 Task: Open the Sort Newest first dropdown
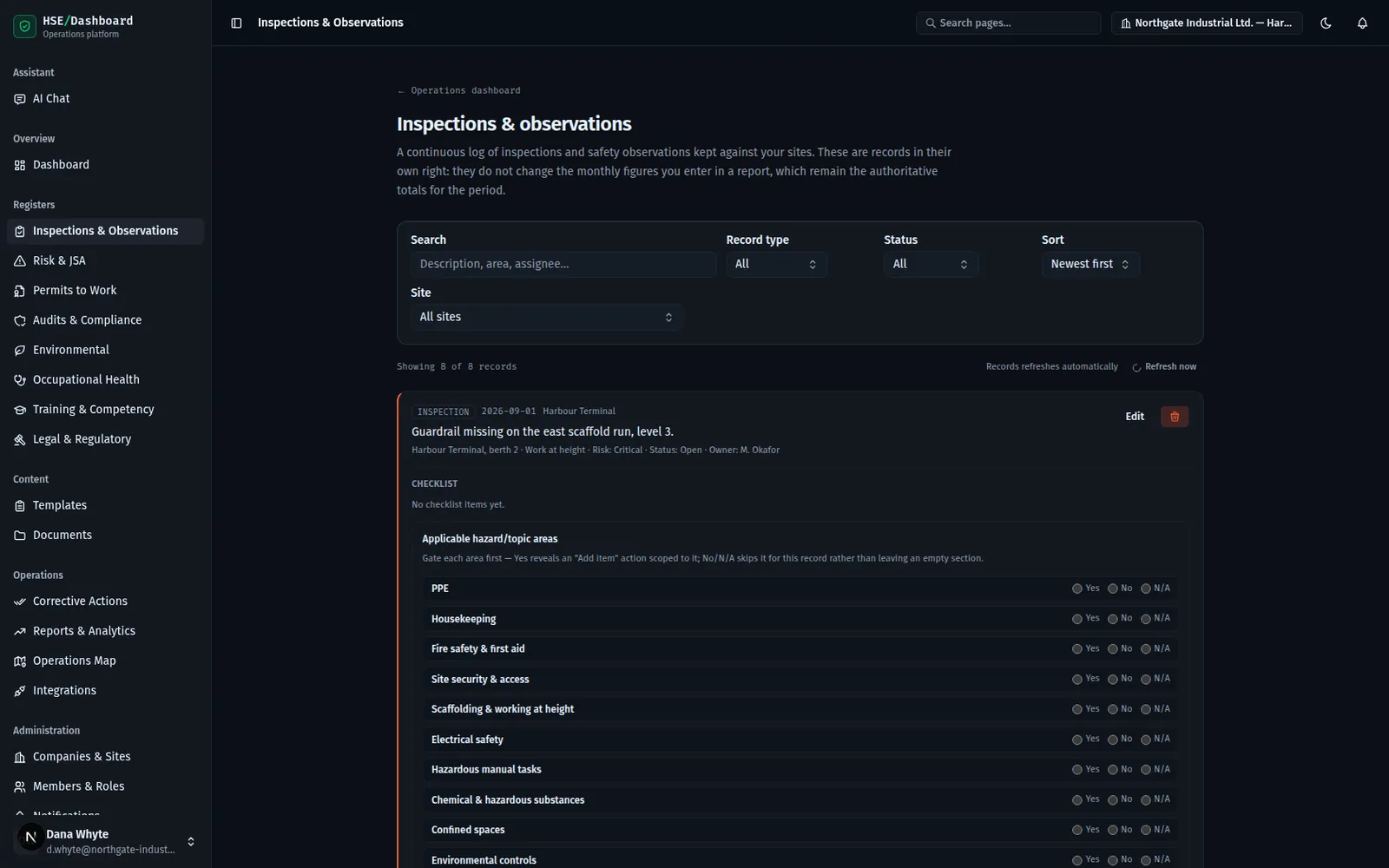(x=1090, y=265)
